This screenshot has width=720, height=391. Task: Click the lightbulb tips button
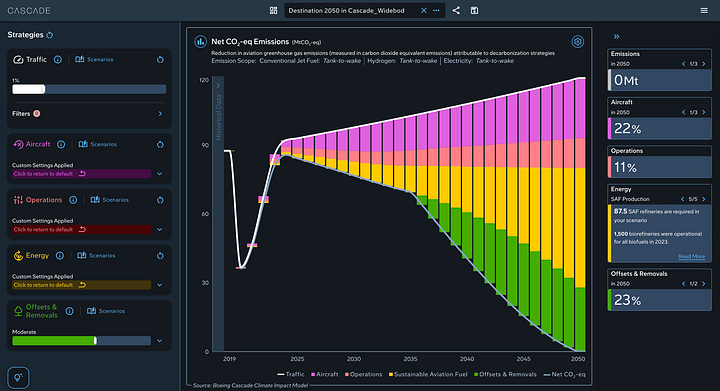[18, 378]
